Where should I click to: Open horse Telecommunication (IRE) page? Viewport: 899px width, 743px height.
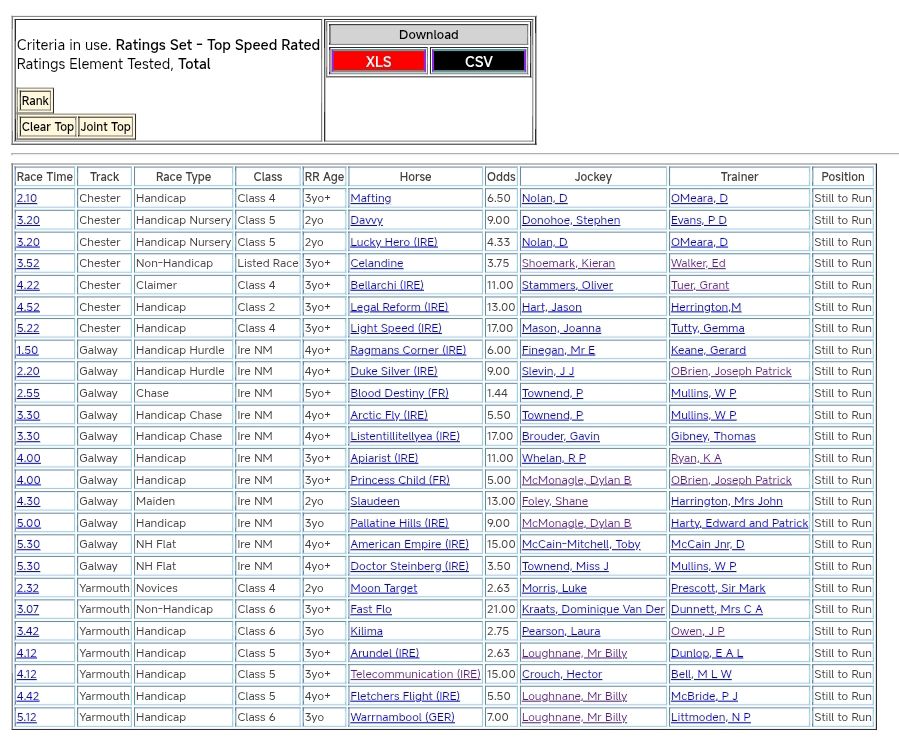pos(415,675)
